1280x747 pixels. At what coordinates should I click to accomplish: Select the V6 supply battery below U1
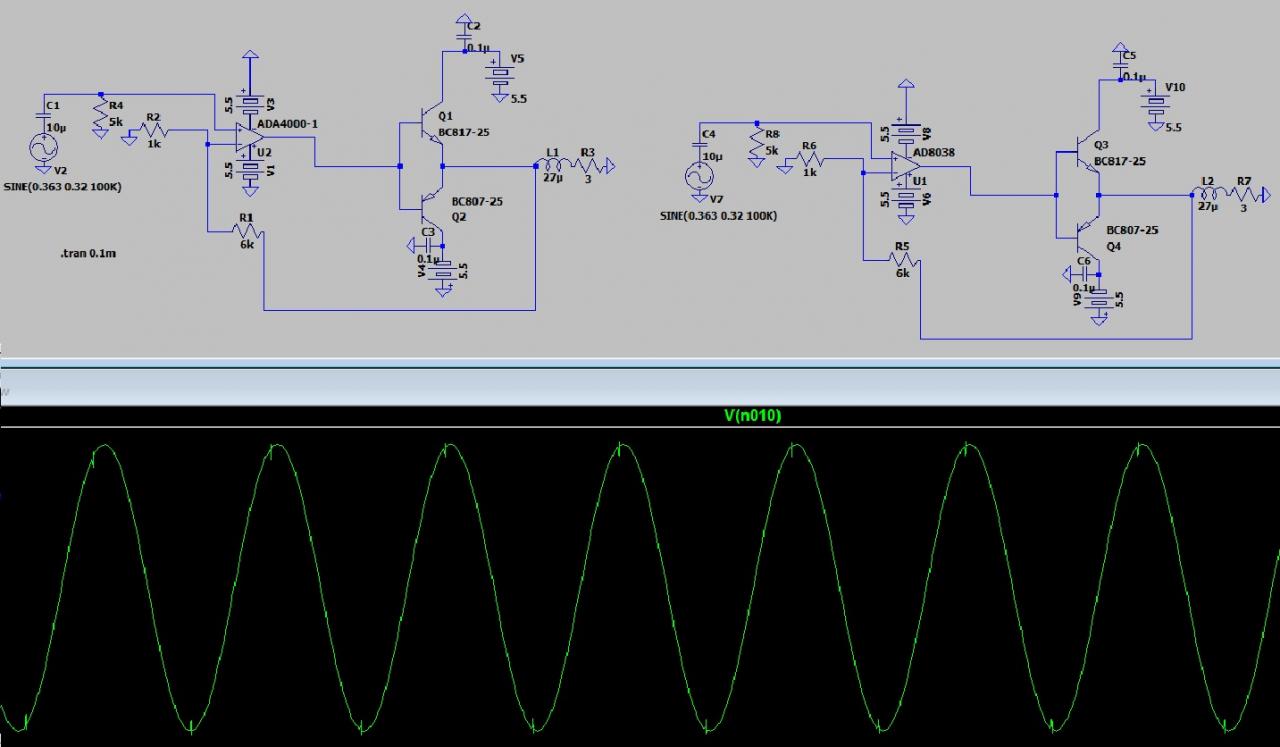pos(907,199)
